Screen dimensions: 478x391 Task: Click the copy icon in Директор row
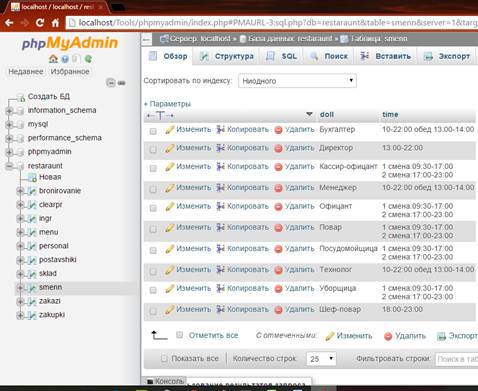click(x=220, y=148)
